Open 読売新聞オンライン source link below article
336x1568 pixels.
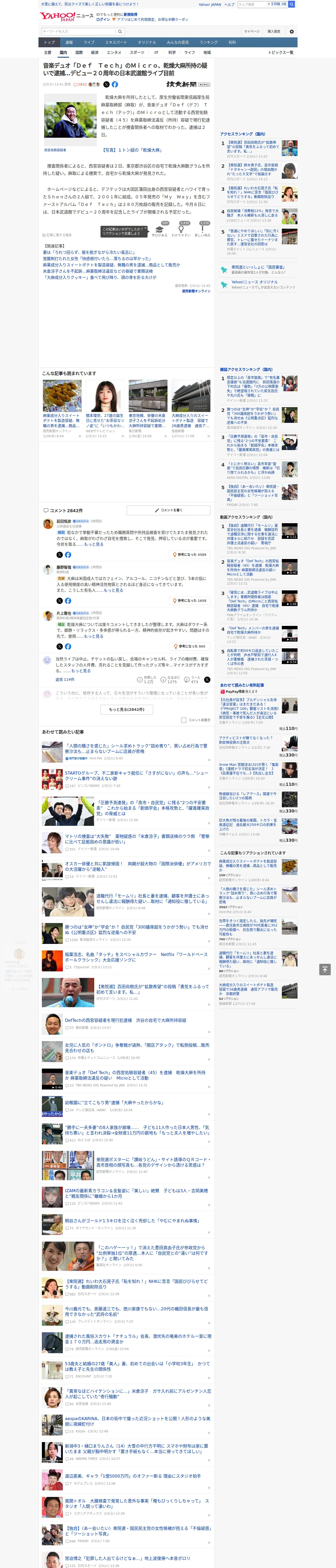tap(196, 291)
